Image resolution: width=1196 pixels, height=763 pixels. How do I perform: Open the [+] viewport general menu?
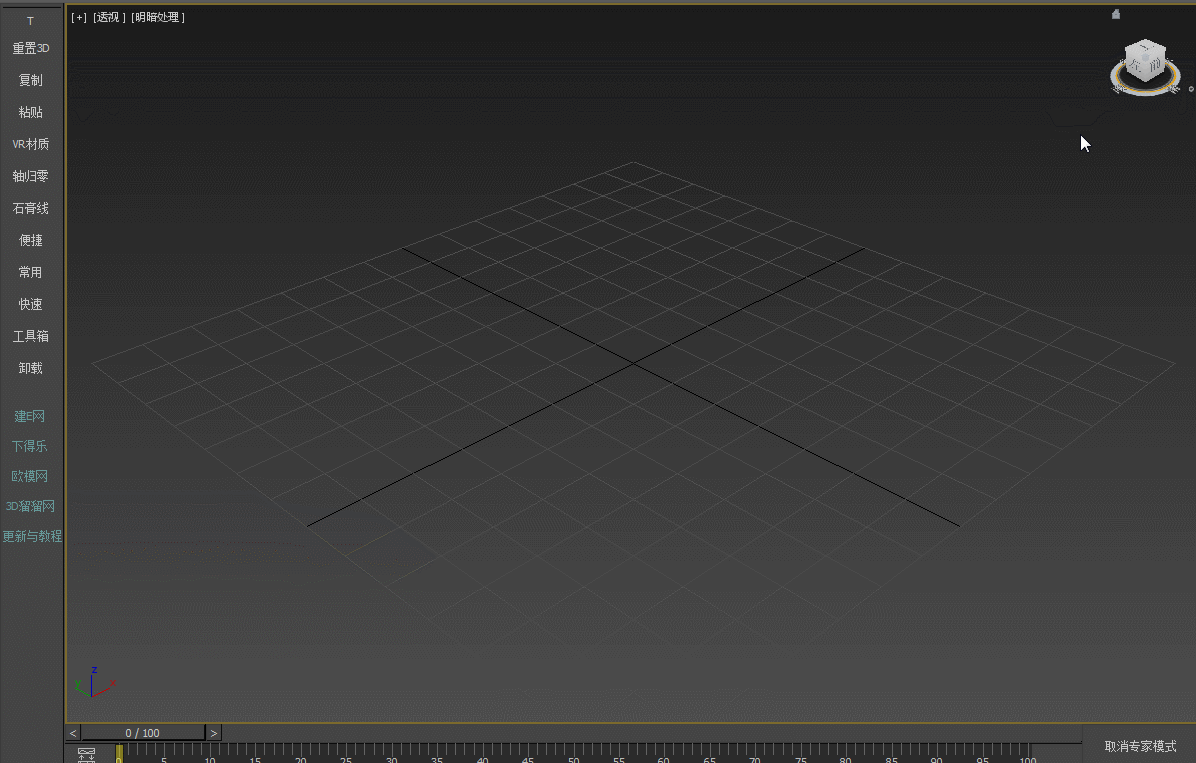(x=79, y=17)
